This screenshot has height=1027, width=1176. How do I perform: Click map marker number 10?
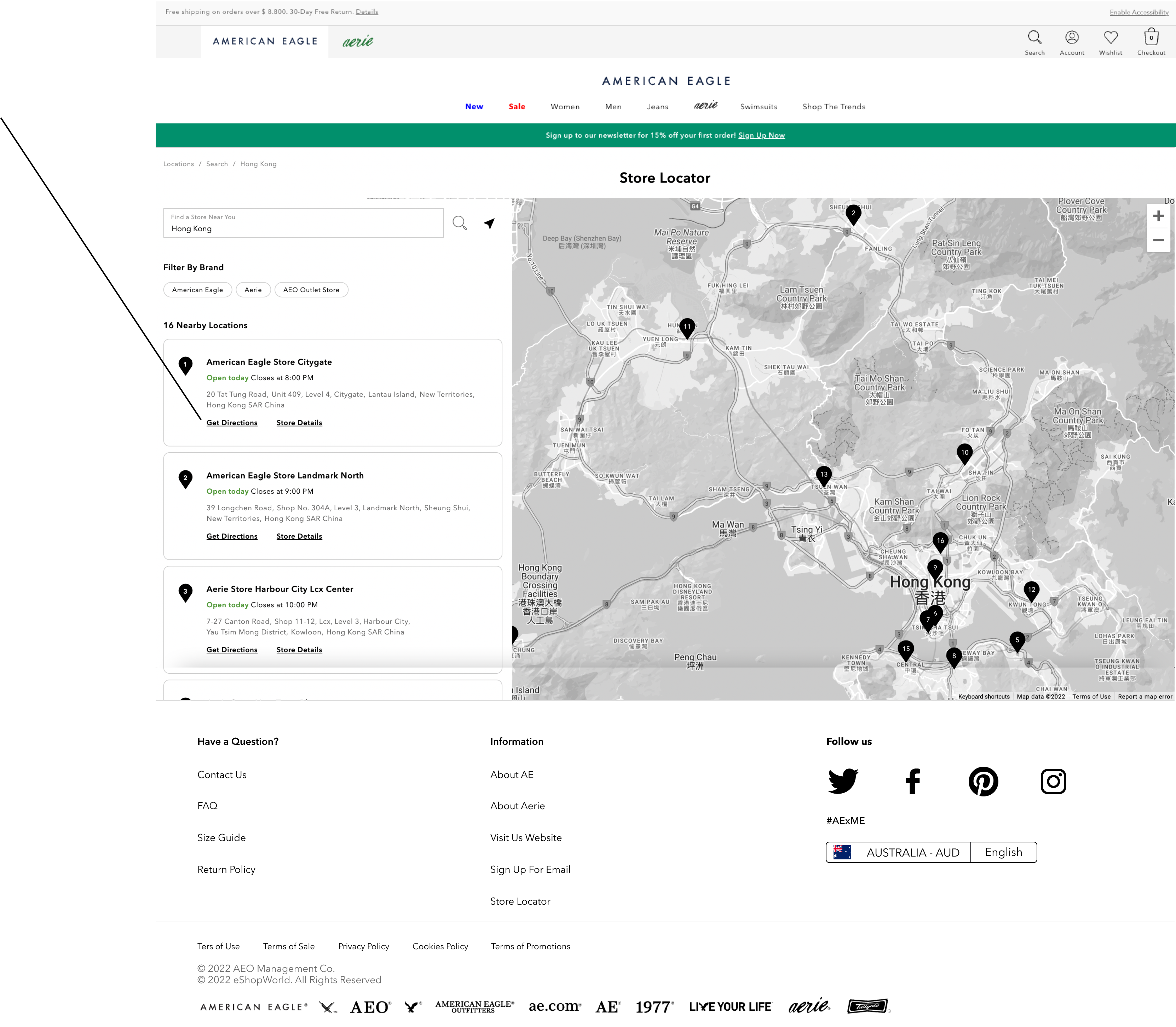964,454
